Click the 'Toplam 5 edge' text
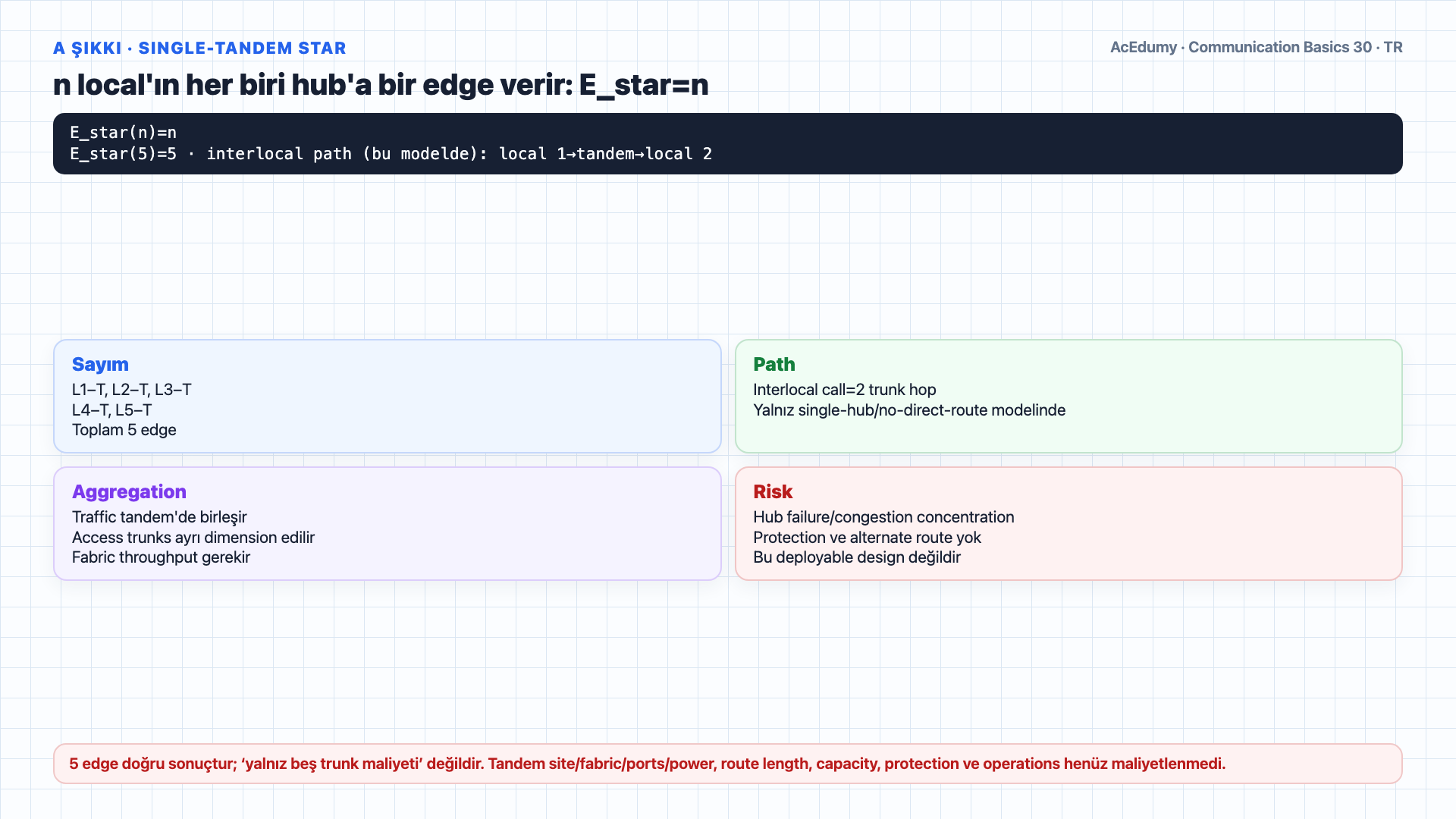Screen dimensions: 1456x819 (x=124, y=430)
